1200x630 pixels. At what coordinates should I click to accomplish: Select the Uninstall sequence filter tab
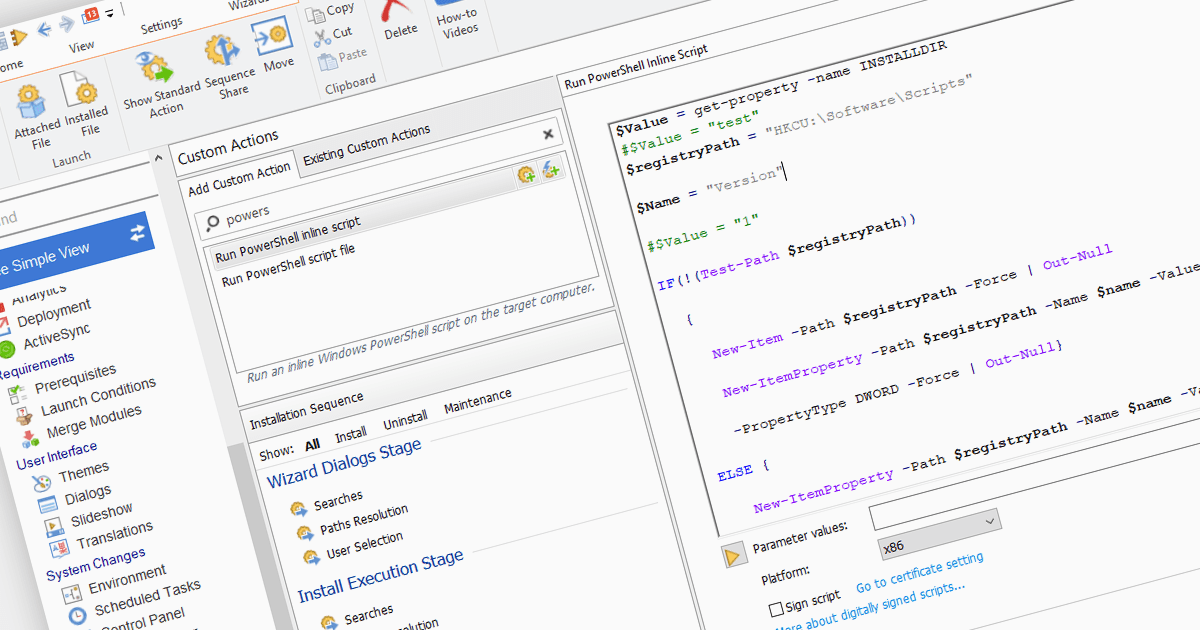(x=405, y=420)
